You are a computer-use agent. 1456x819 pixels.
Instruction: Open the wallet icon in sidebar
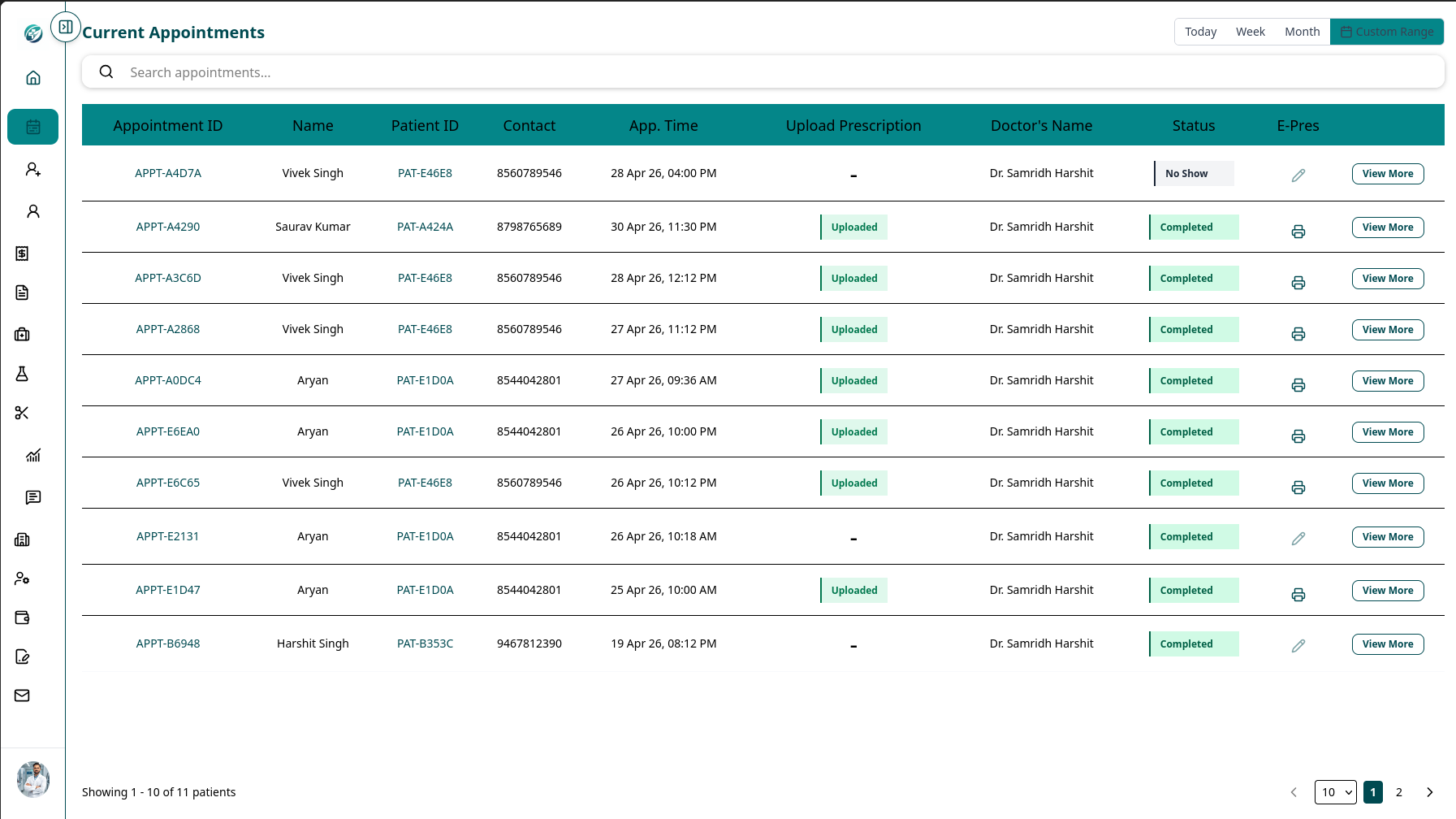(22, 617)
